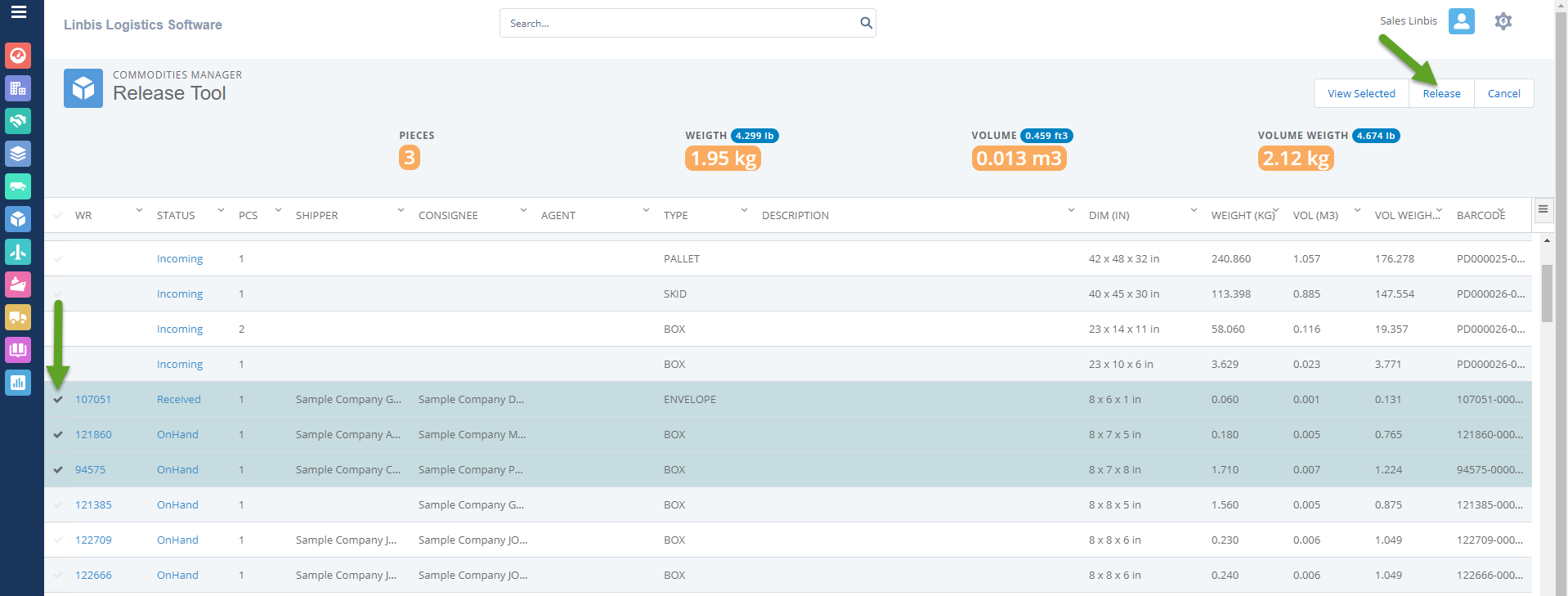Open the airplane air shipments icon
Image resolution: width=1568 pixels, height=596 pixels.
(x=18, y=252)
